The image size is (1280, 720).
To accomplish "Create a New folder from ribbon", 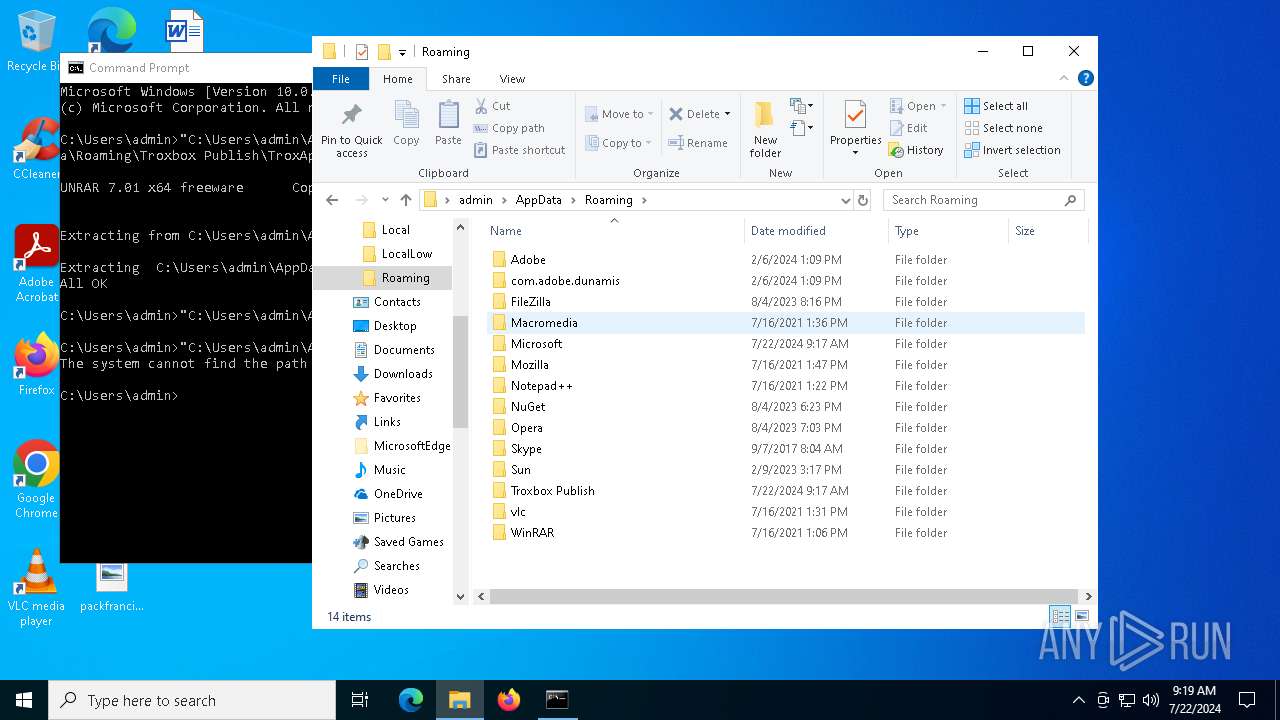I will (x=765, y=129).
